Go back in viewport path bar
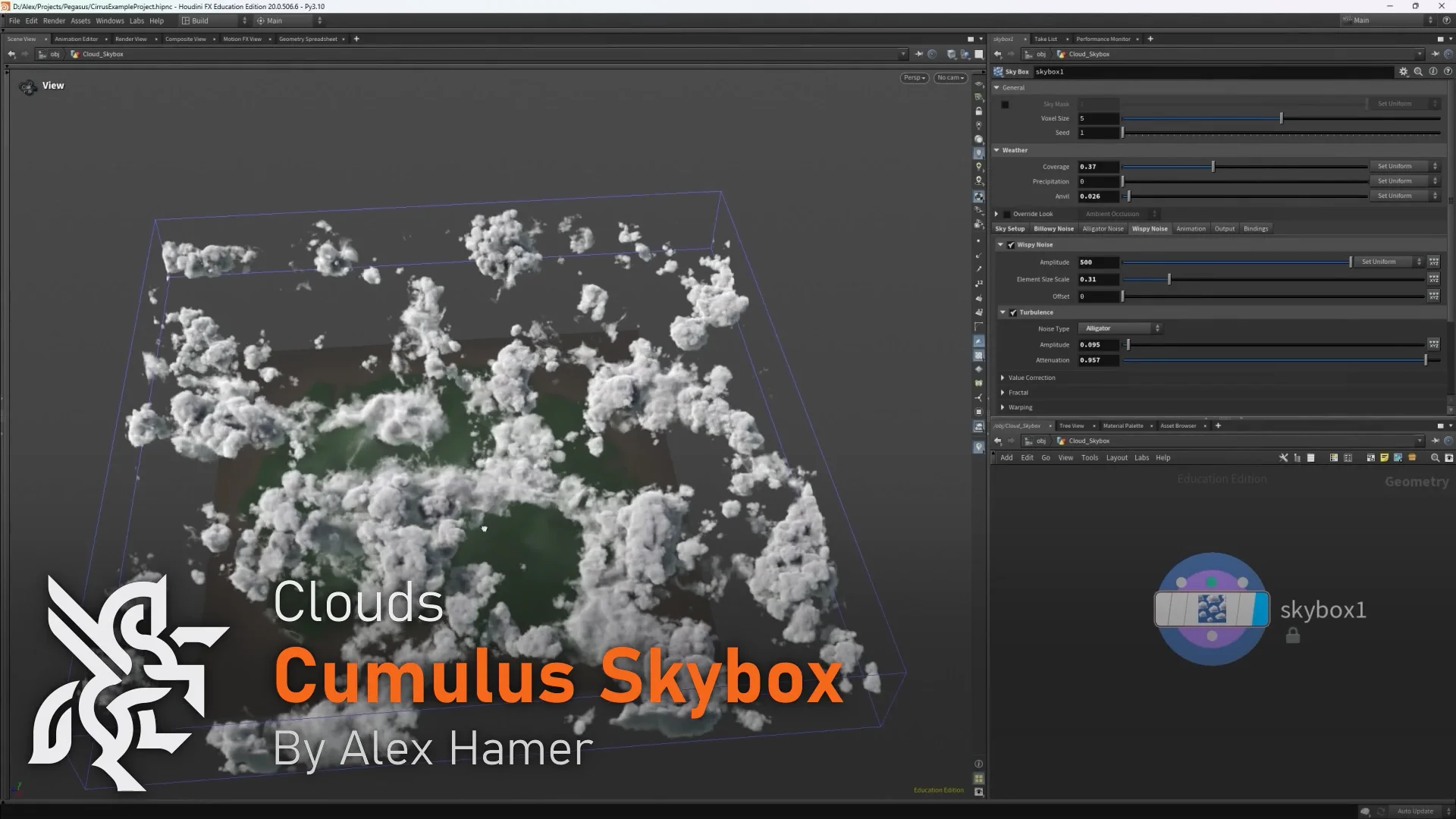 (11, 54)
